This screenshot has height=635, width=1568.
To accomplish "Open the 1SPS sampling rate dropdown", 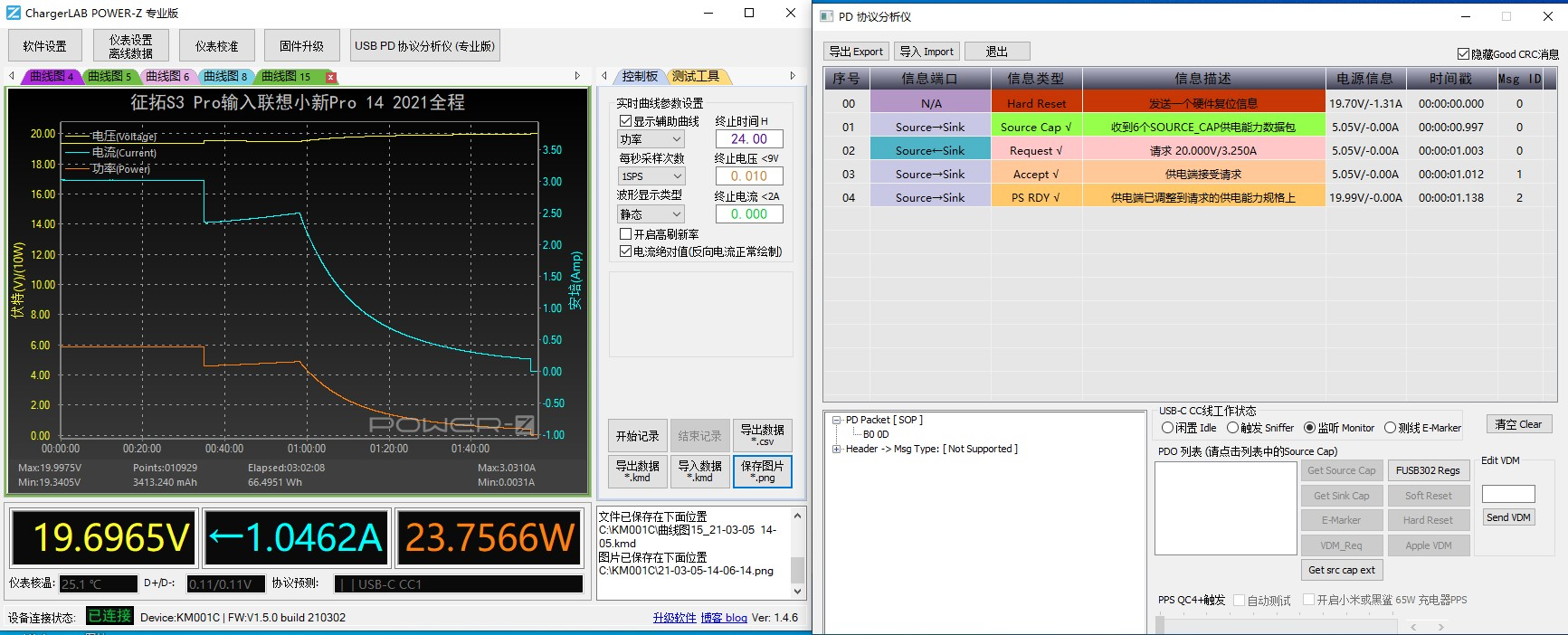I will (651, 176).
